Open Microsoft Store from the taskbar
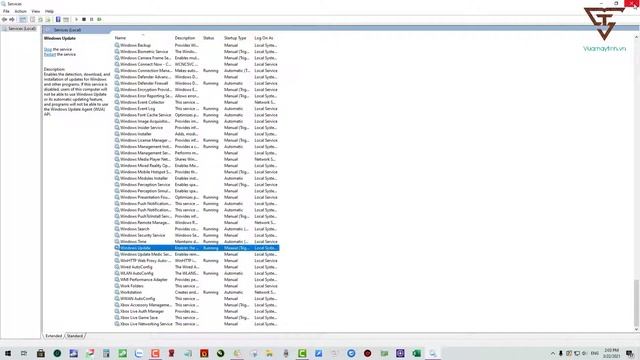Screen dimensions: 640x360 41,353
